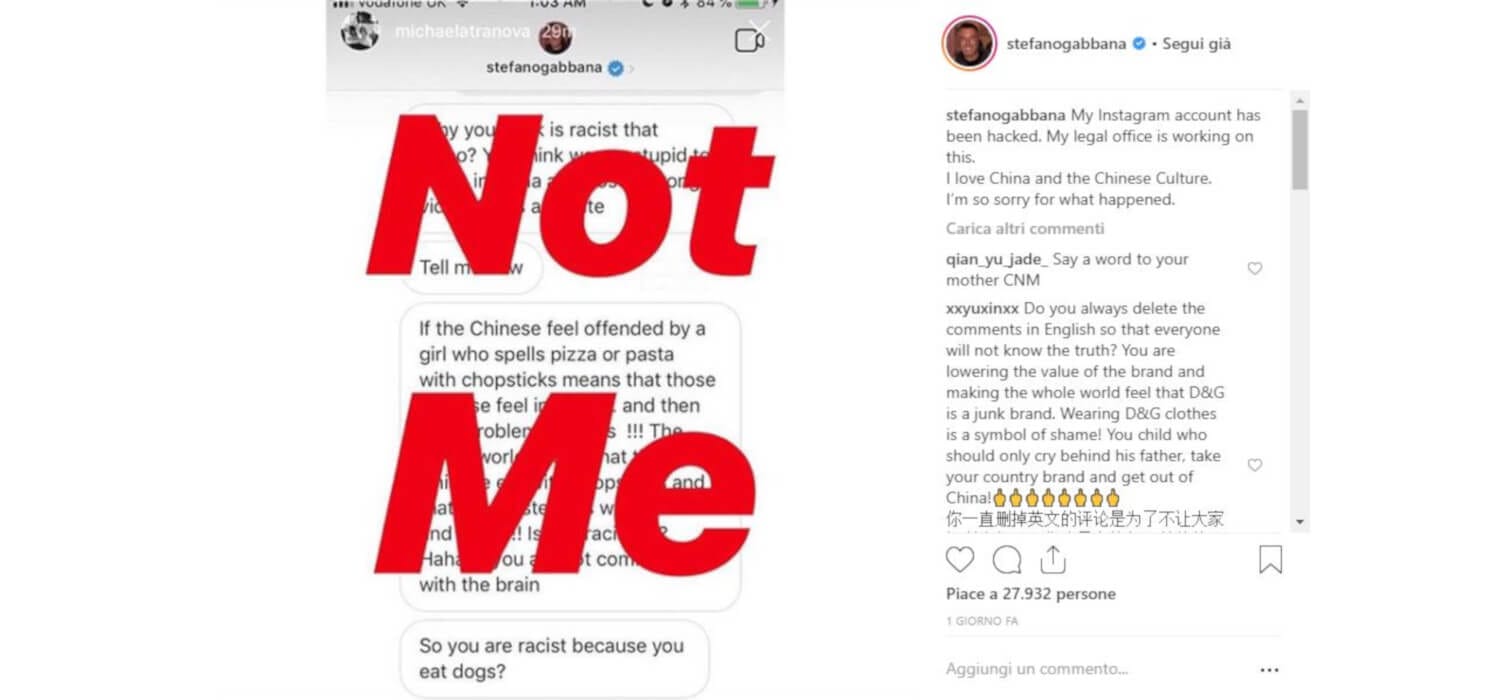Expand comments via Carica altri commenti
1500x700 pixels.
click(x=1025, y=229)
